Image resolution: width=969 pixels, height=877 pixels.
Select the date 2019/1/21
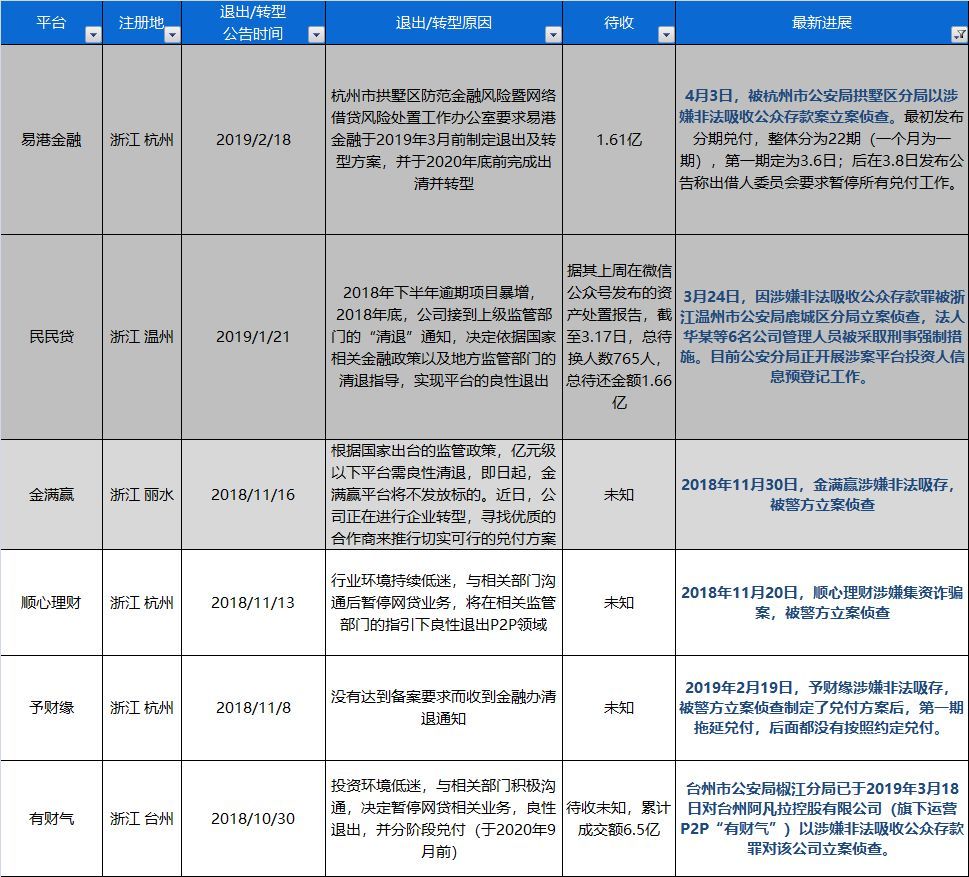tap(253, 337)
